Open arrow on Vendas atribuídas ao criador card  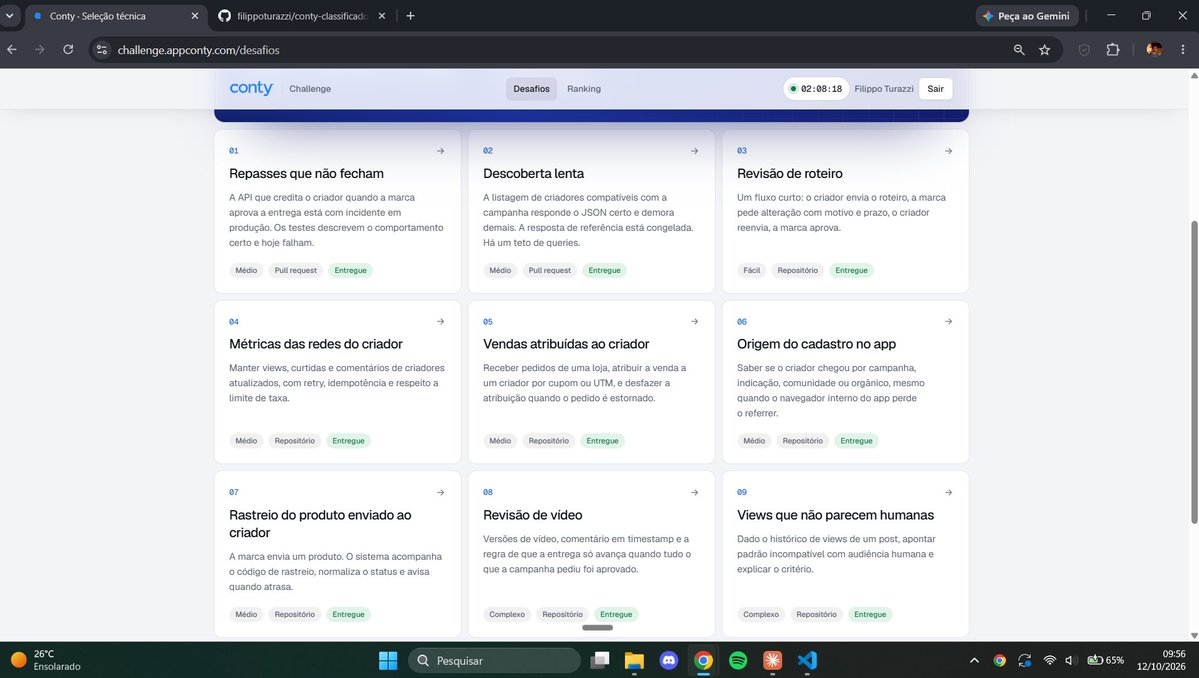point(694,321)
